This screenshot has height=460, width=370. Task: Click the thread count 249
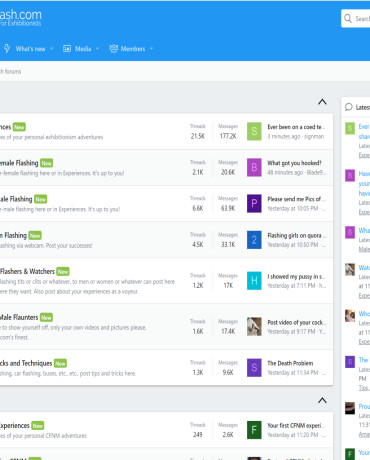(x=198, y=435)
